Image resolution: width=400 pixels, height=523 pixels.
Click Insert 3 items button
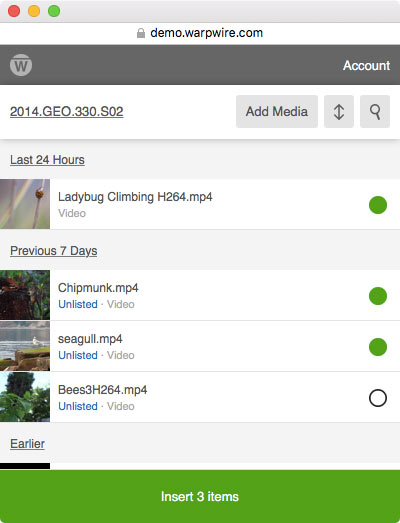200,496
